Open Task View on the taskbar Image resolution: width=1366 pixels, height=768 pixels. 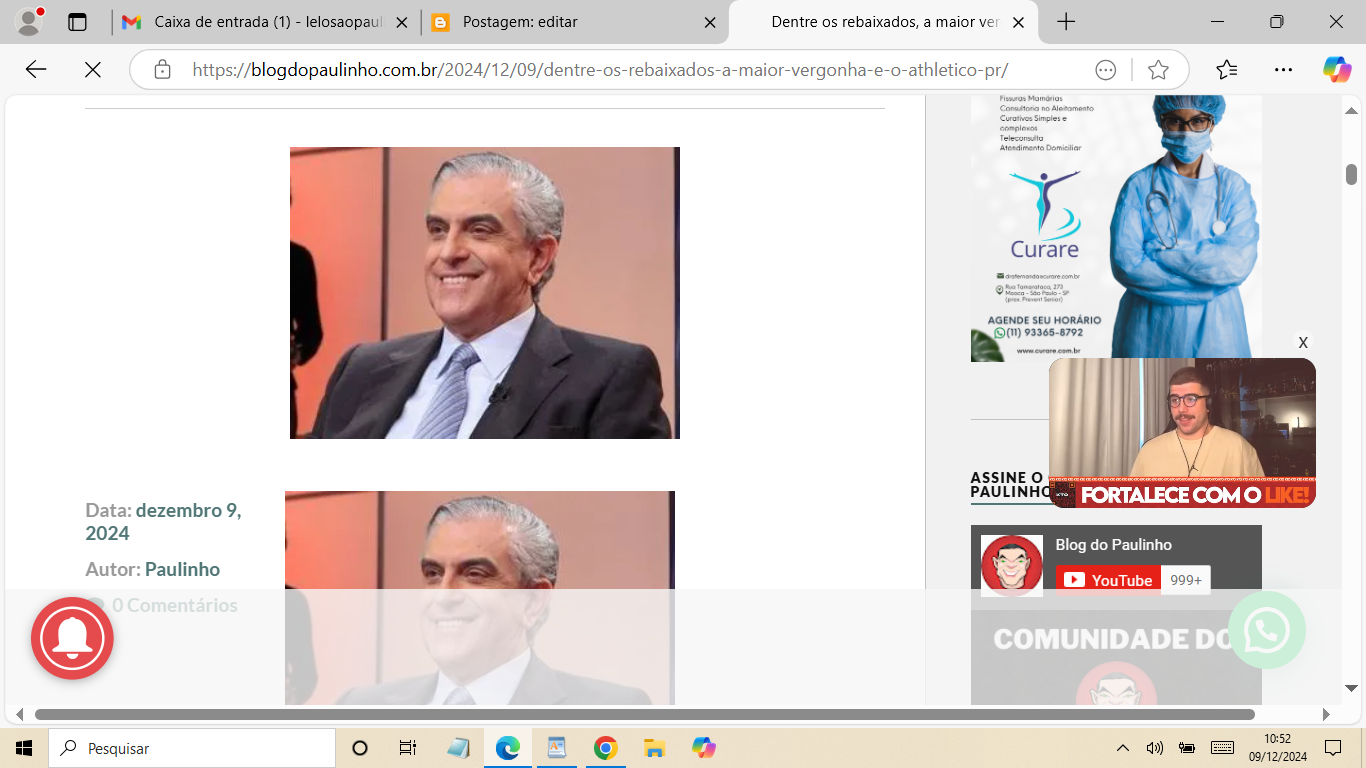(408, 748)
